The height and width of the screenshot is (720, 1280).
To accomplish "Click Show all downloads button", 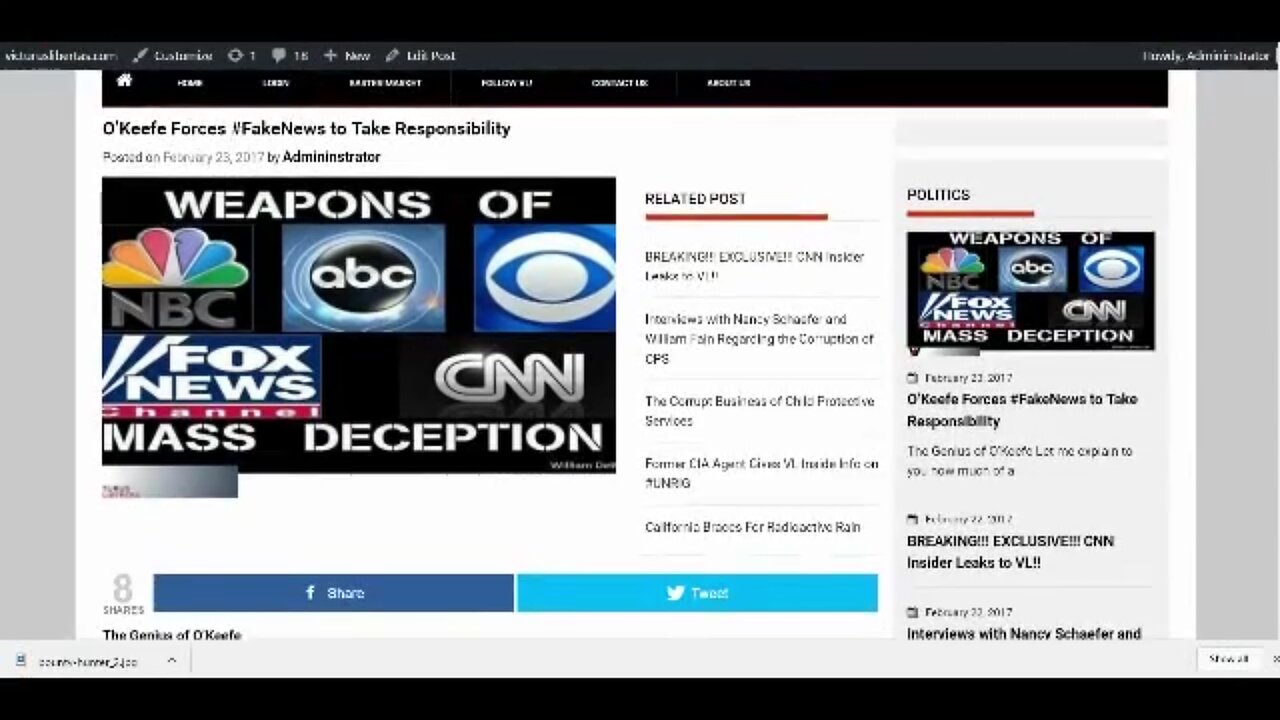I will (x=1228, y=659).
